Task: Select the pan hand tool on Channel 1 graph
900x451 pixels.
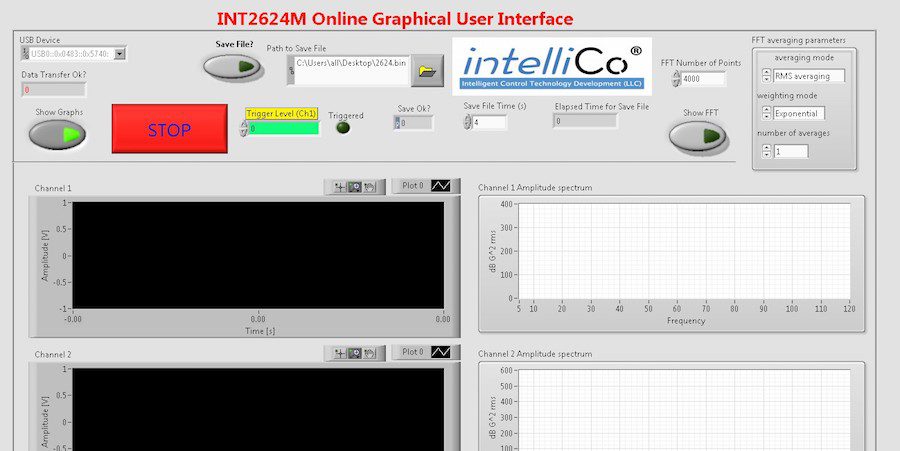Action: (370, 187)
